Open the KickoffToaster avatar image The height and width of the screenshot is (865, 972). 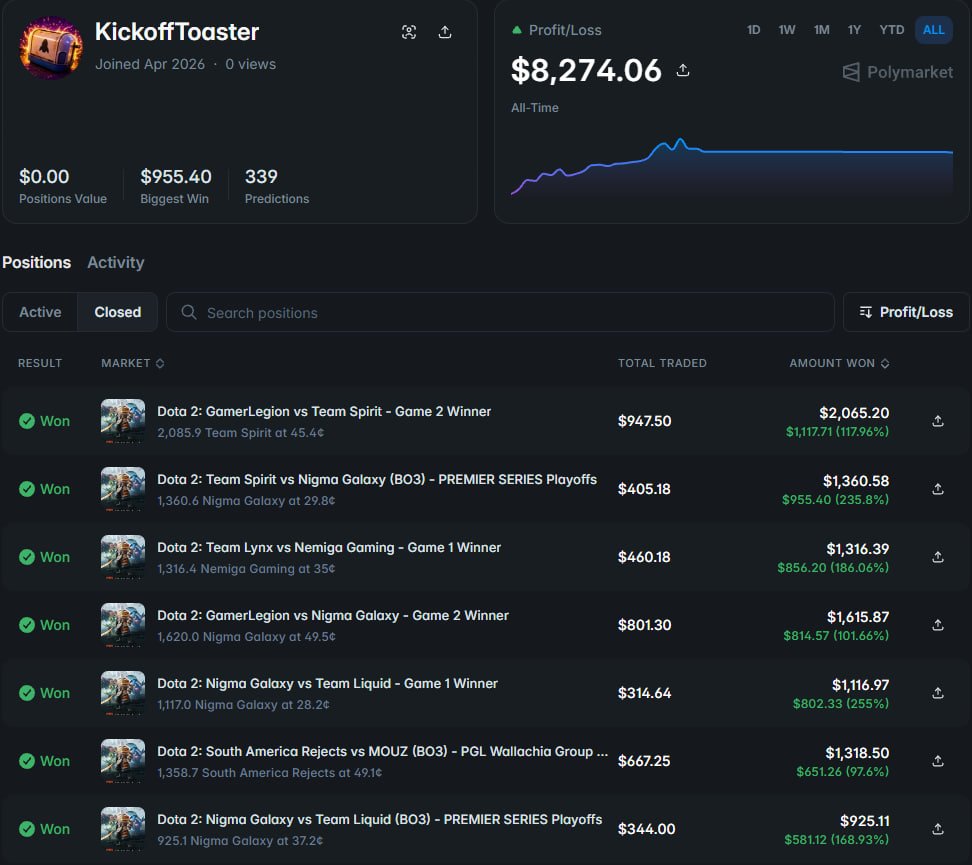51,48
